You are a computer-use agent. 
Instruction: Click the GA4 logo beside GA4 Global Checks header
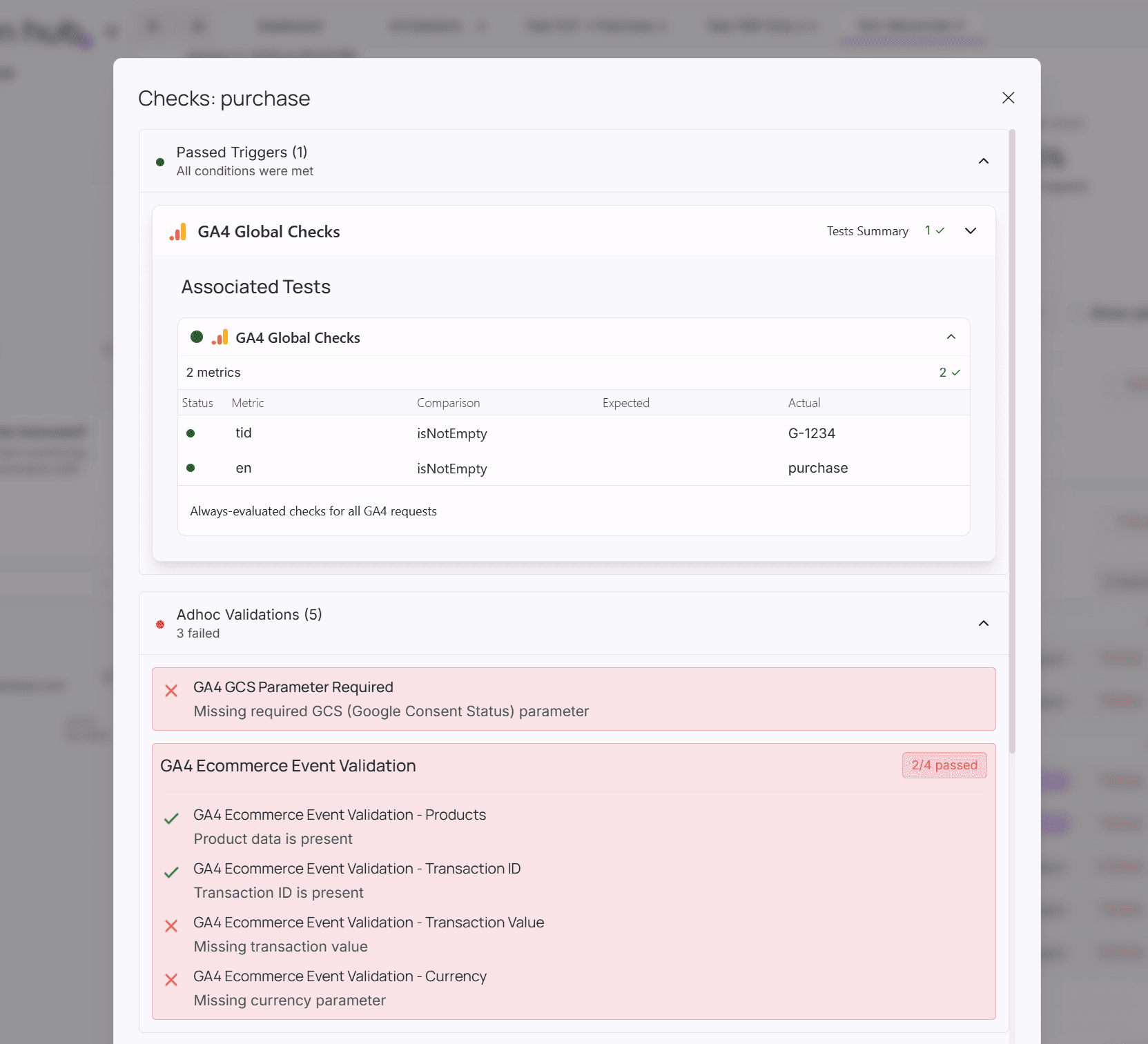[178, 232]
